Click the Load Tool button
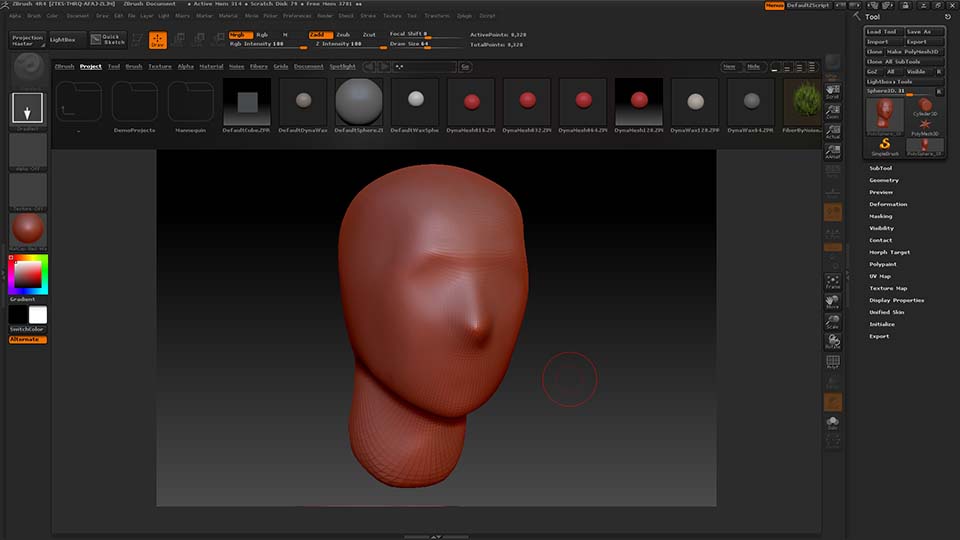960x540 pixels. 883,32
